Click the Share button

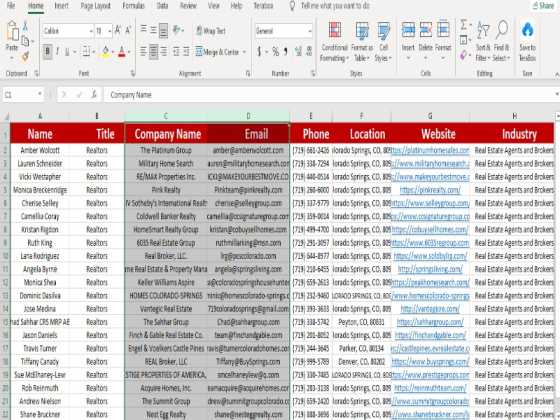pos(543,6)
